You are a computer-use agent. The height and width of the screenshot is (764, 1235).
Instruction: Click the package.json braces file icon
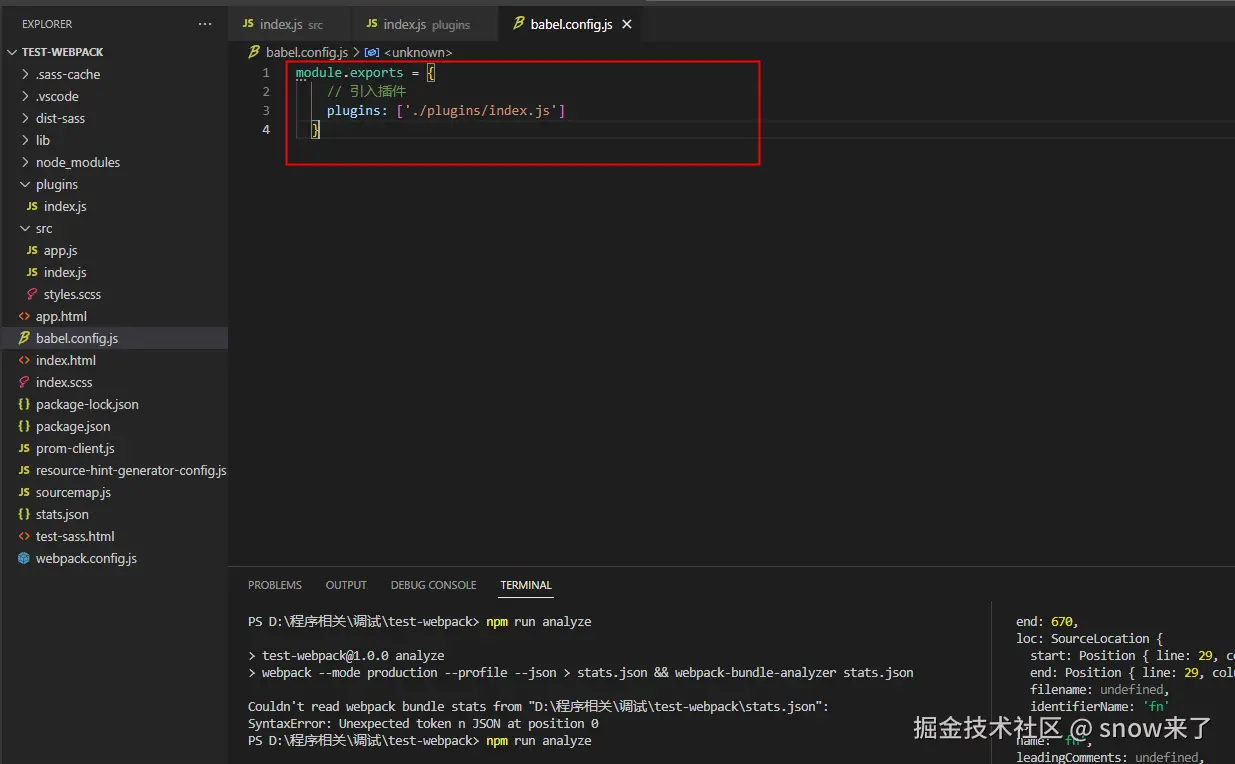pos(24,426)
